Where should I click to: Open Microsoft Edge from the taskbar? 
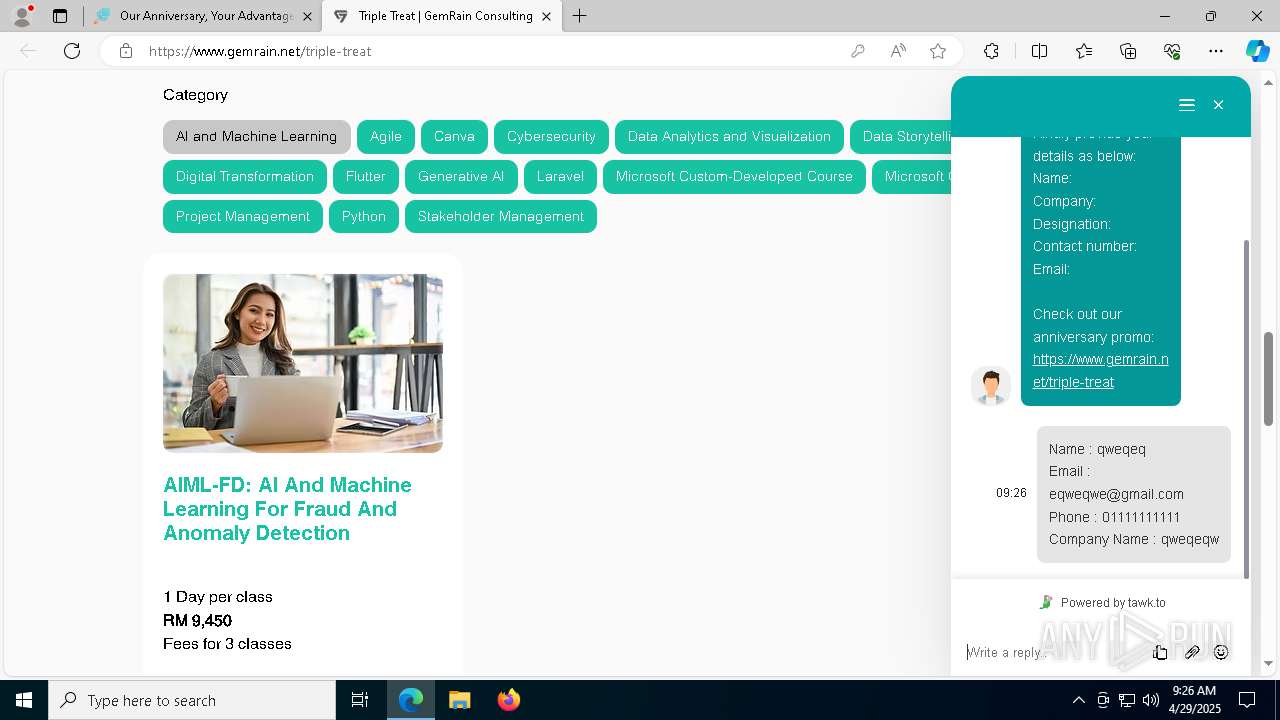411,700
